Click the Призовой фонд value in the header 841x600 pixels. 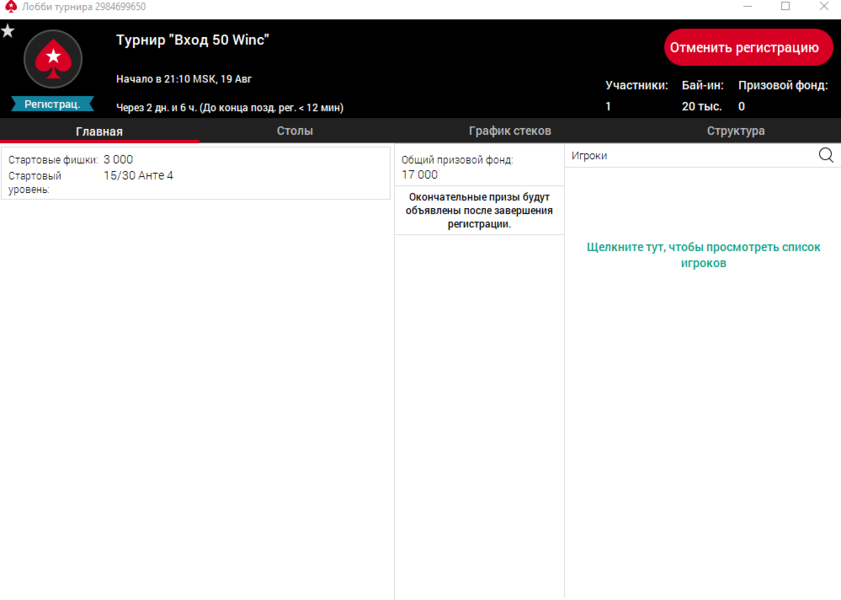click(742, 106)
